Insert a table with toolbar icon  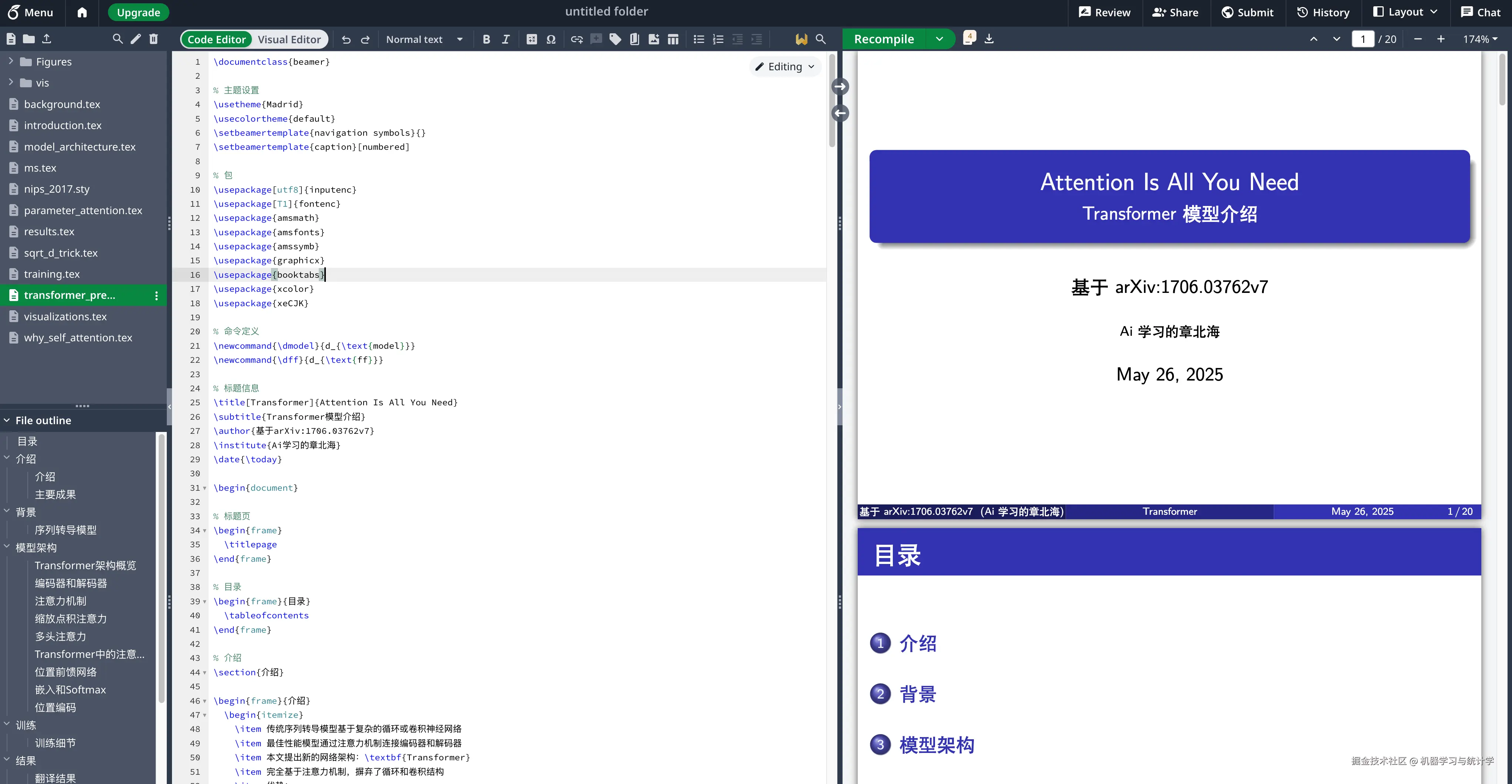[673, 39]
